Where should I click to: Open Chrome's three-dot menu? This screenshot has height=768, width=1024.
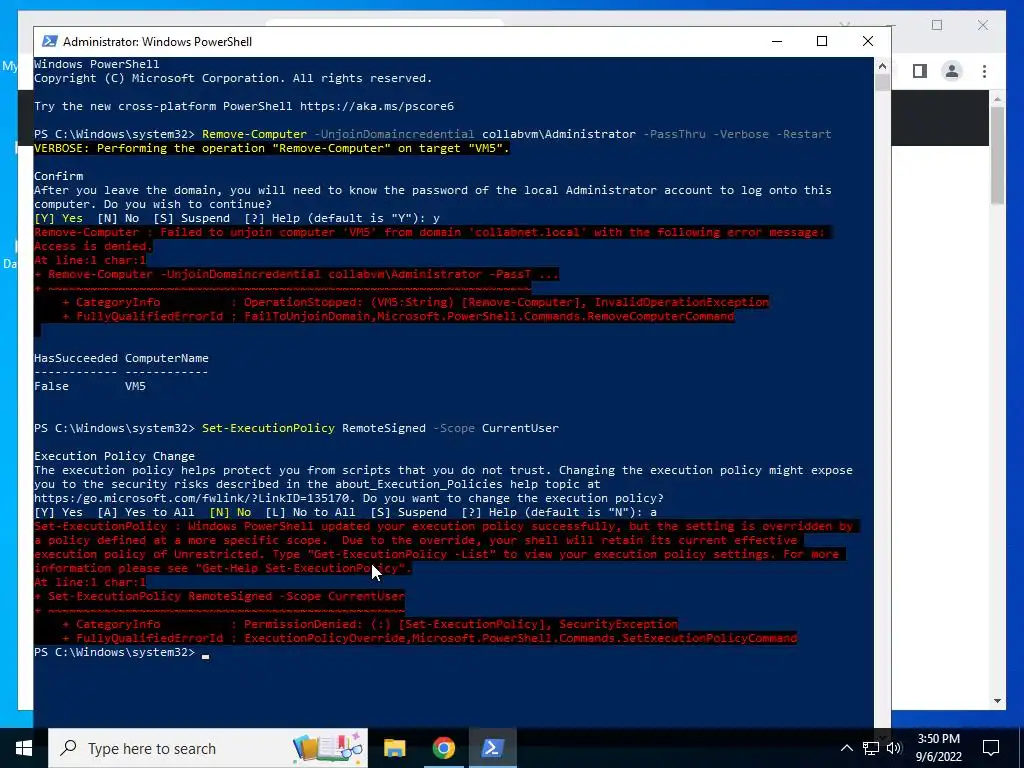tap(984, 71)
